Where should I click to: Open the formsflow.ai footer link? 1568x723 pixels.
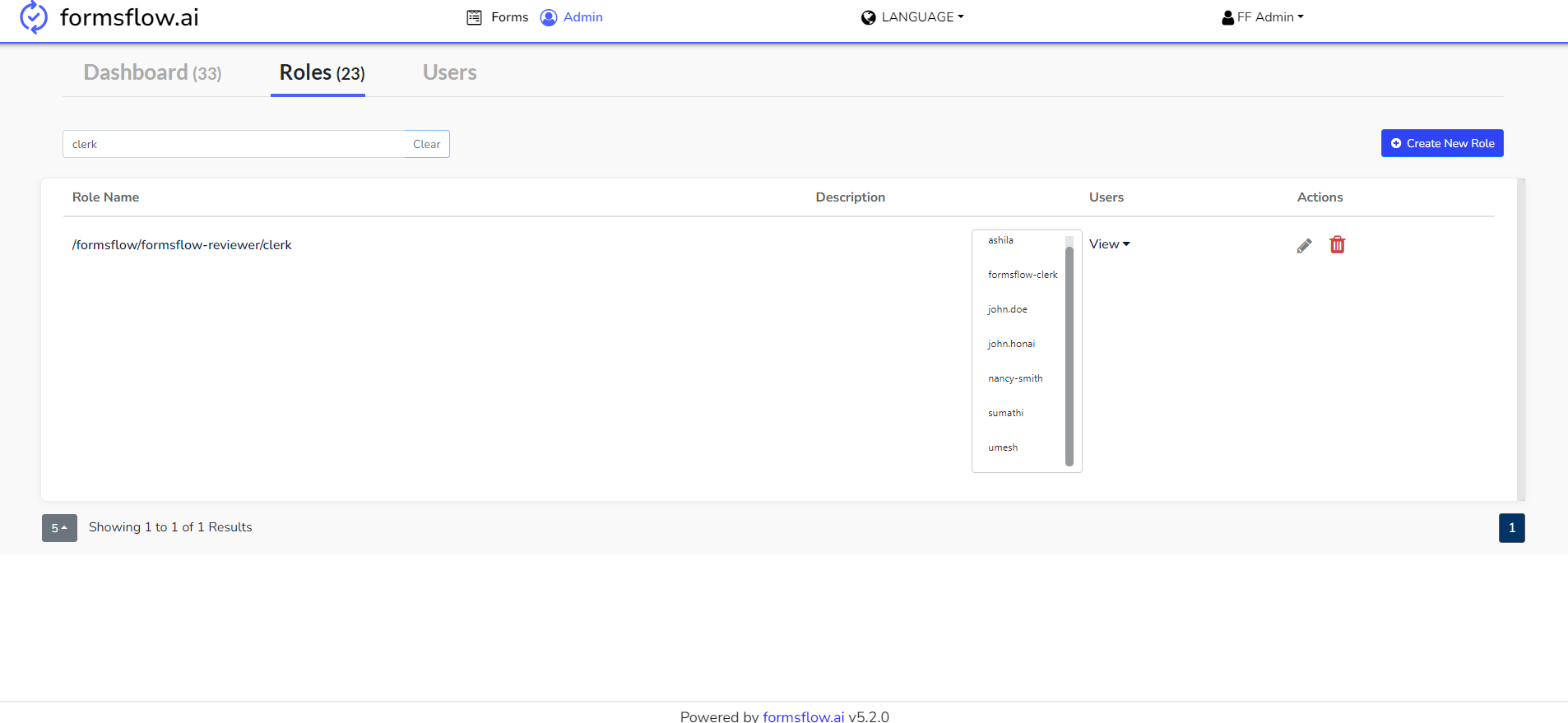[803, 716]
